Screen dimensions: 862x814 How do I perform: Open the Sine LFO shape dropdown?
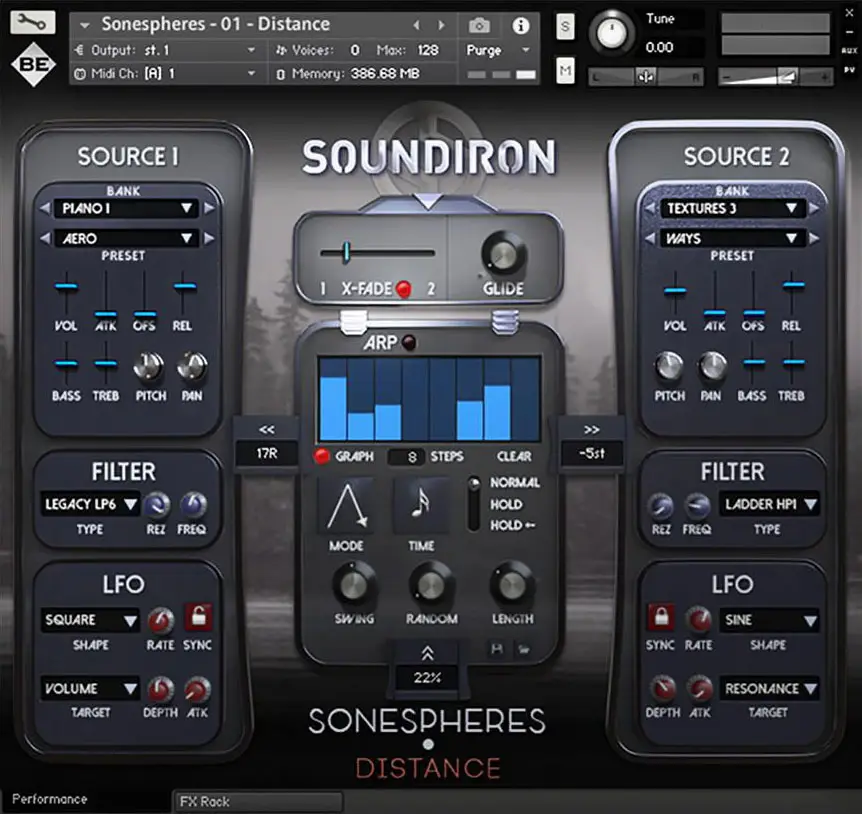[769, 620]
